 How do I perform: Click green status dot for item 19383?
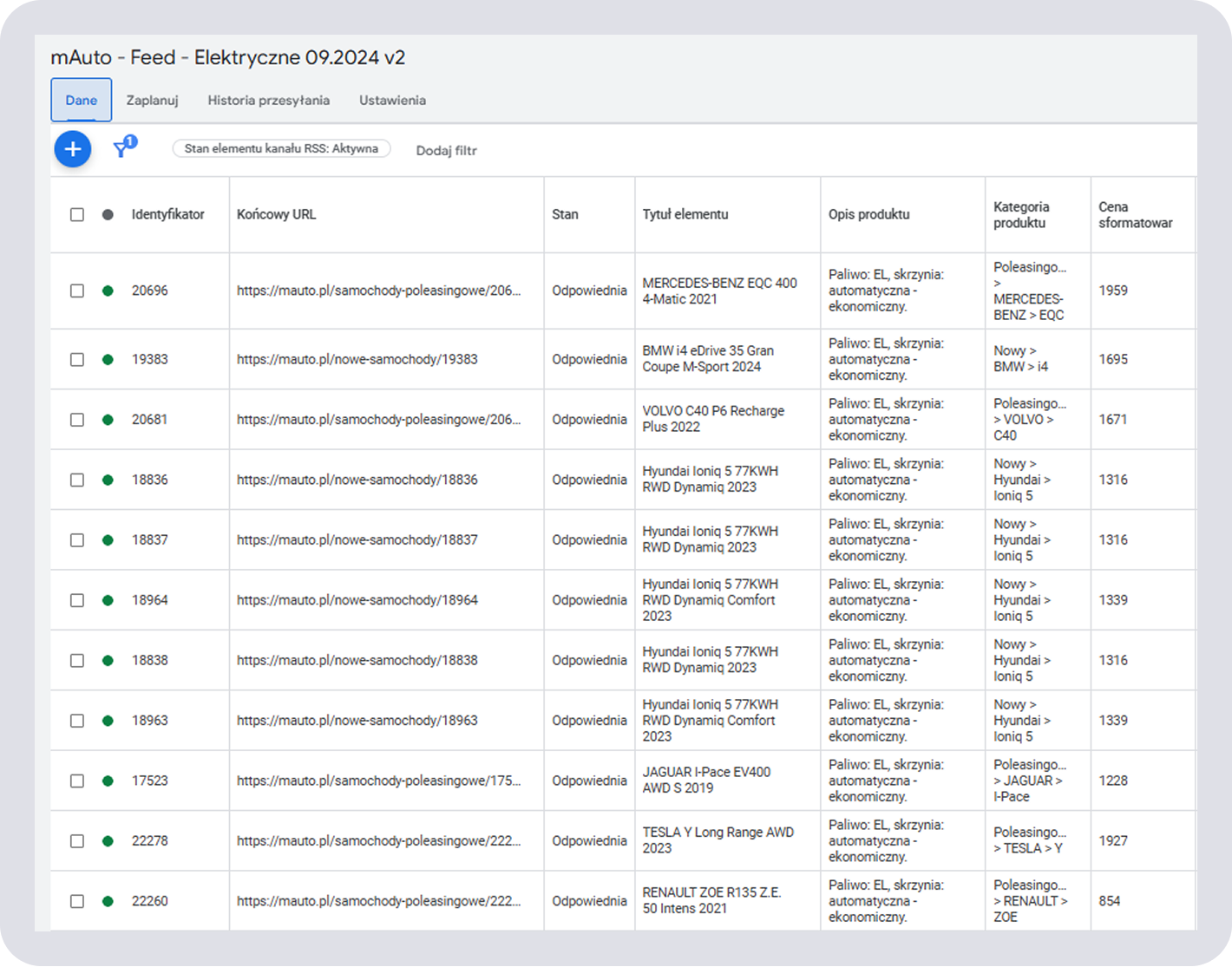108,359
